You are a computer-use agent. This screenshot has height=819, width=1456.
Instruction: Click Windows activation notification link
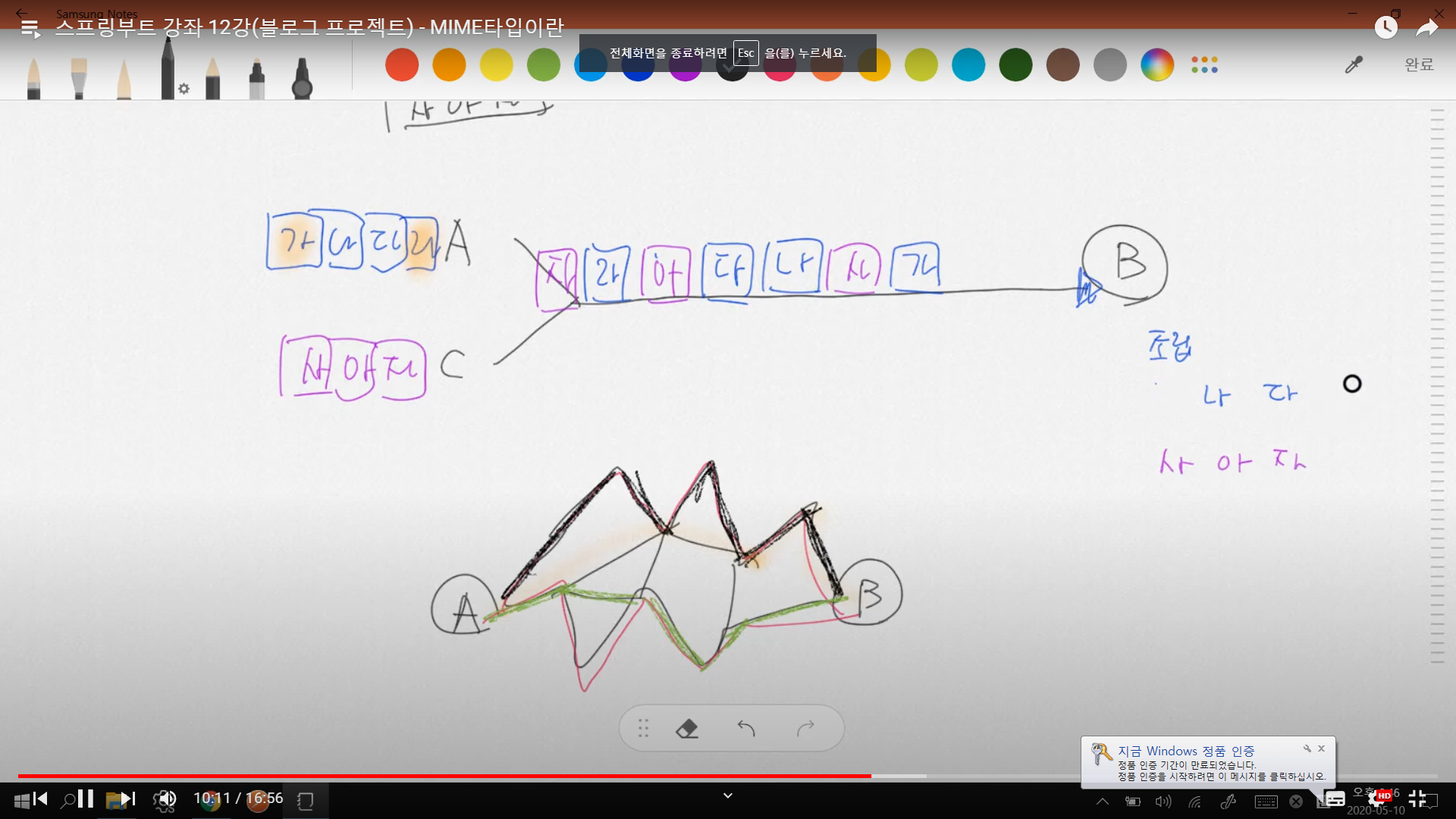(x=1186, y=751)
